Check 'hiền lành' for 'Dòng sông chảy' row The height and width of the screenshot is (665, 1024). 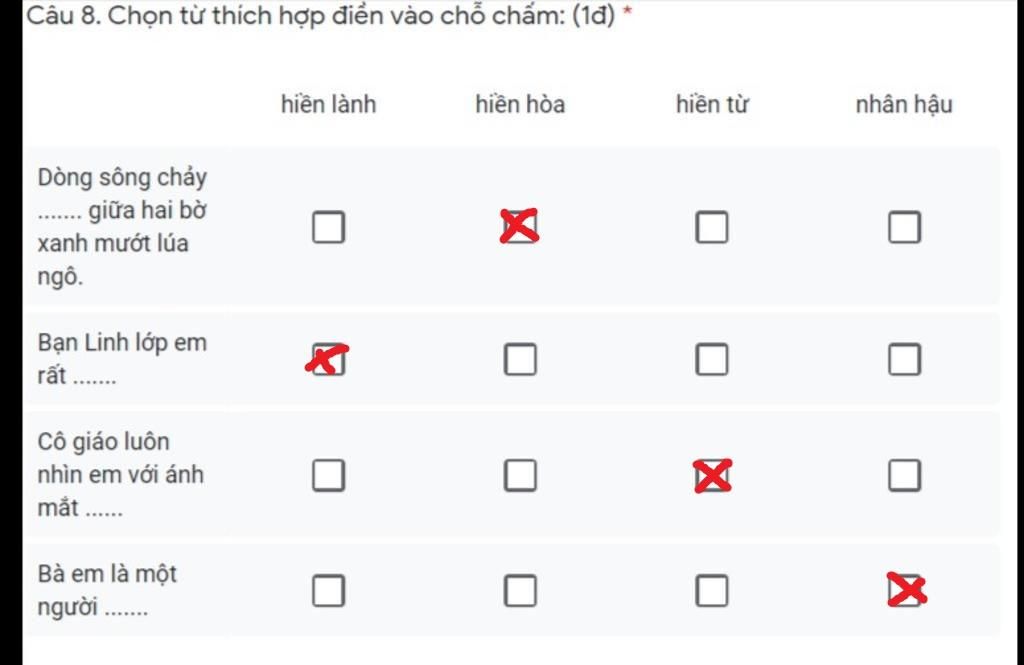point(328,227)
